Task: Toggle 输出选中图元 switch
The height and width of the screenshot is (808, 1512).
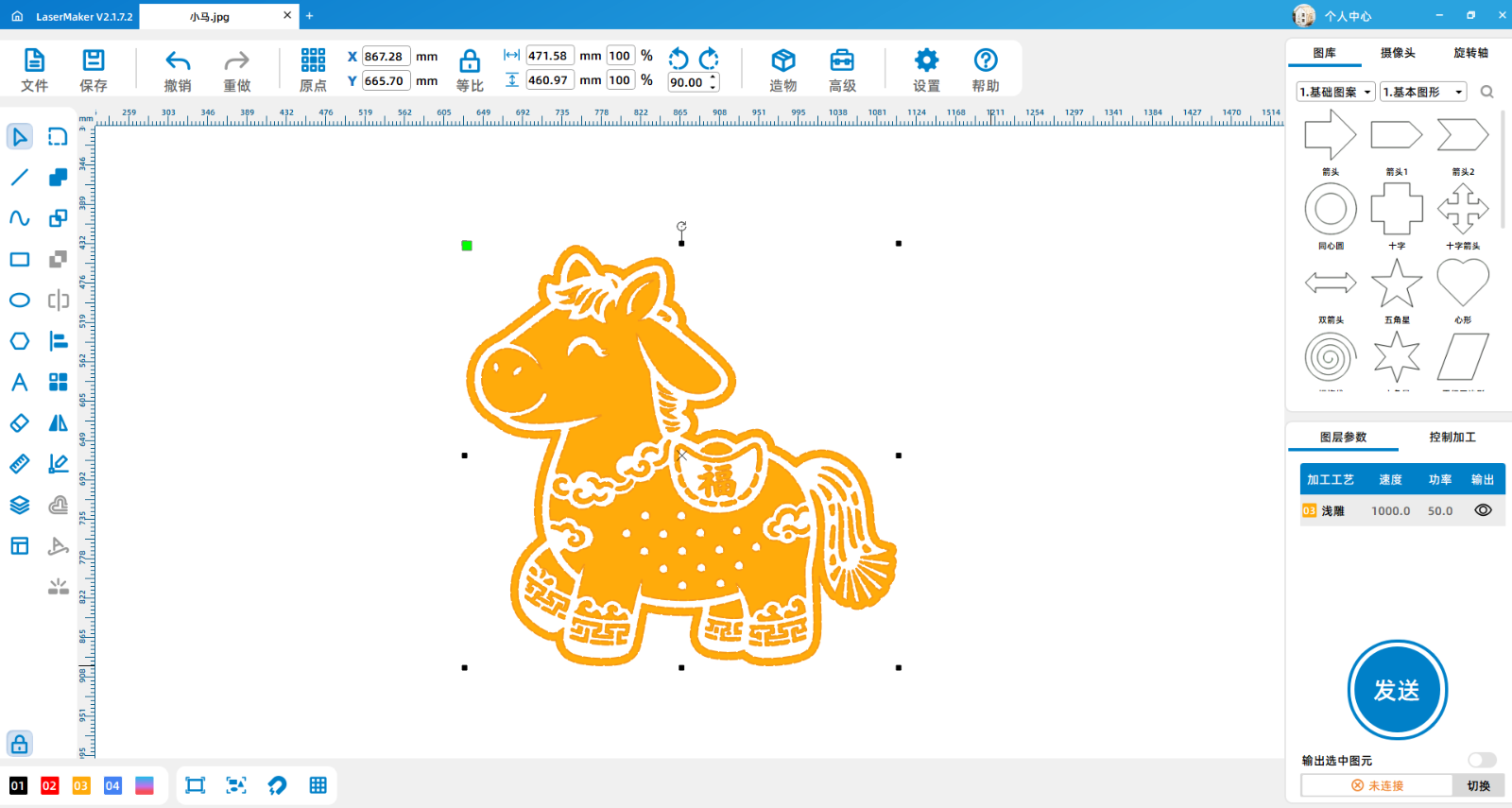Action: point(1481,760)
